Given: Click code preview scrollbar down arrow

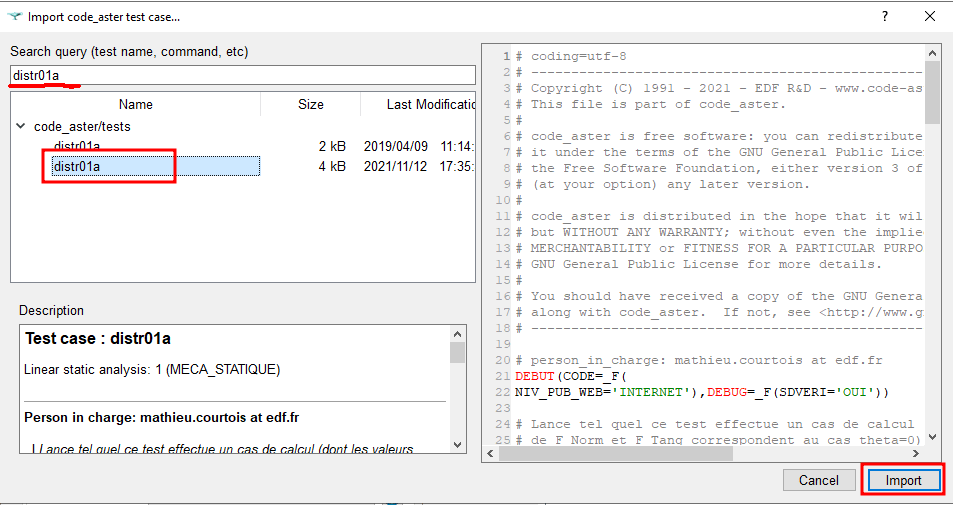Looking at the screenshot, I should [932, 437].
